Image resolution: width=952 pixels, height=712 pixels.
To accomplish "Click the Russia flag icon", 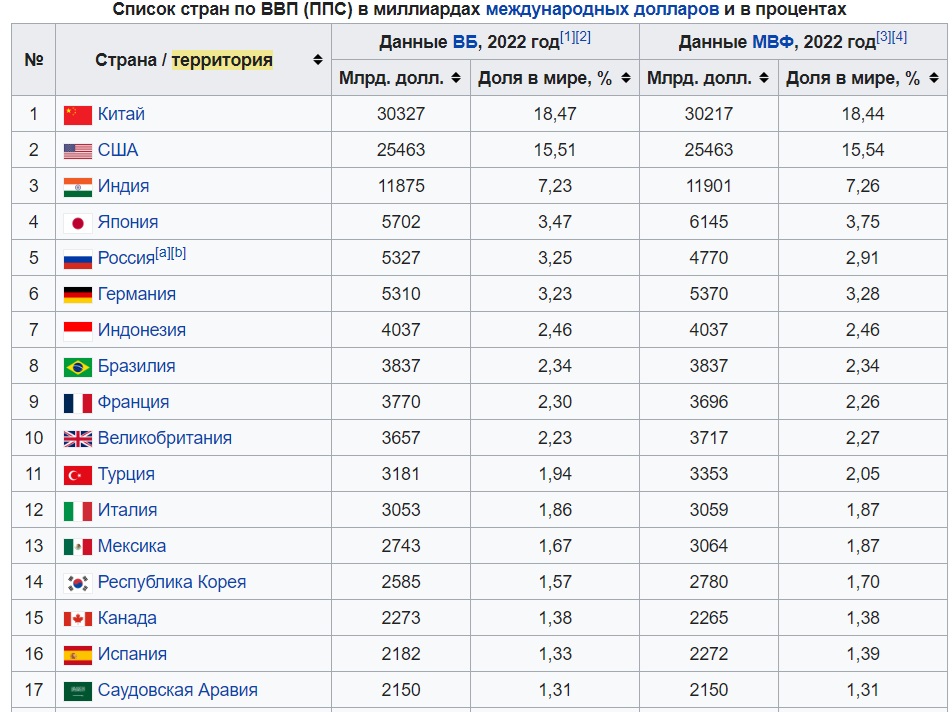I will pyautogui.click(x=78, y=259).
